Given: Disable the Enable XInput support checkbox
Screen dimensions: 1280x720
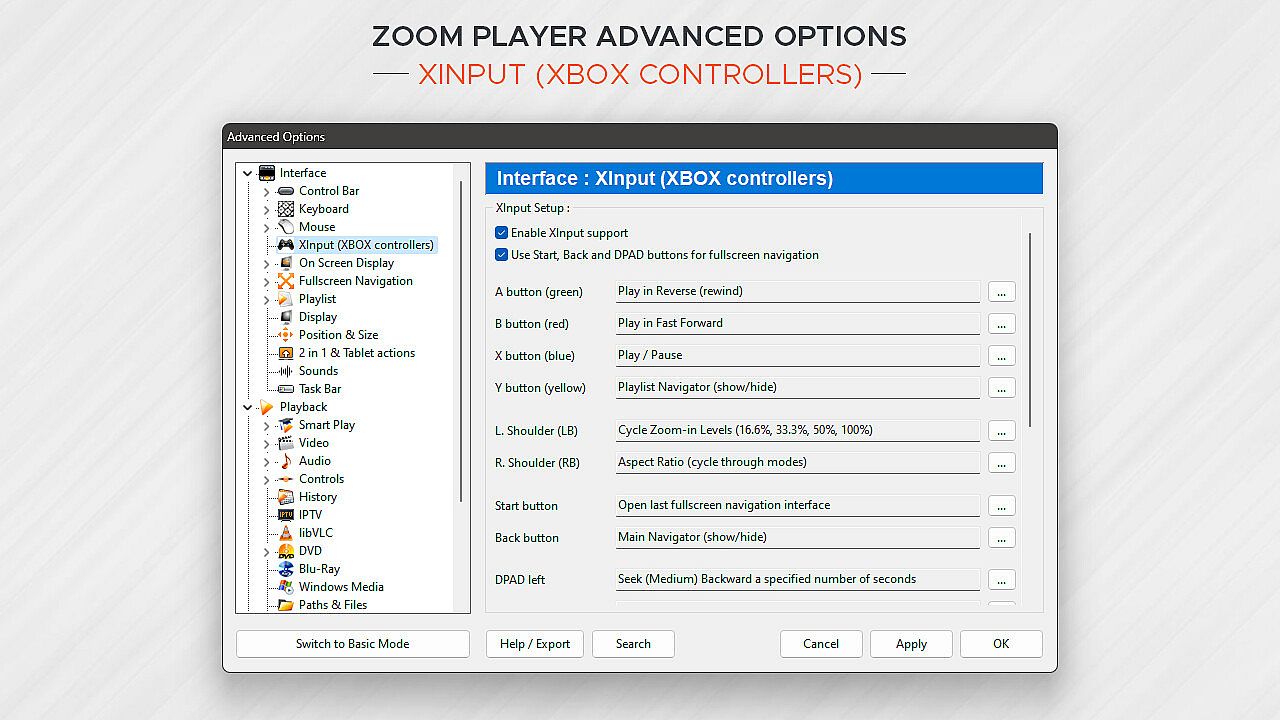Looking at the screenshot, I should 502,233.
